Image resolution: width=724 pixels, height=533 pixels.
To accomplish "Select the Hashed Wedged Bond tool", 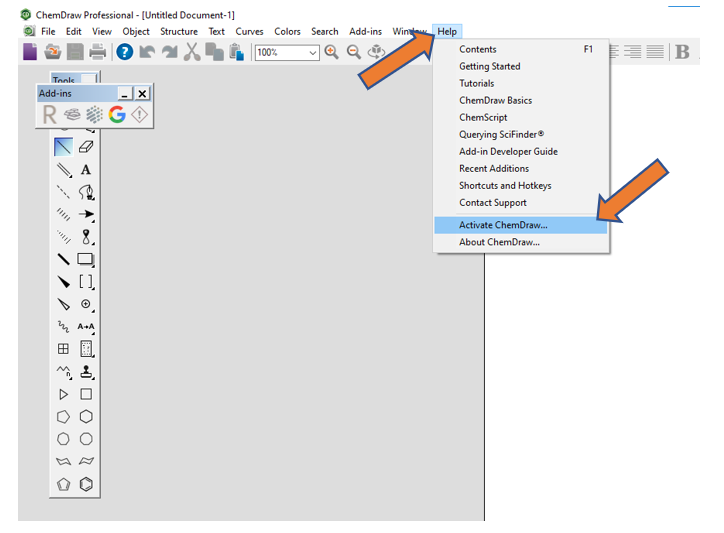I will click(64, 237).
